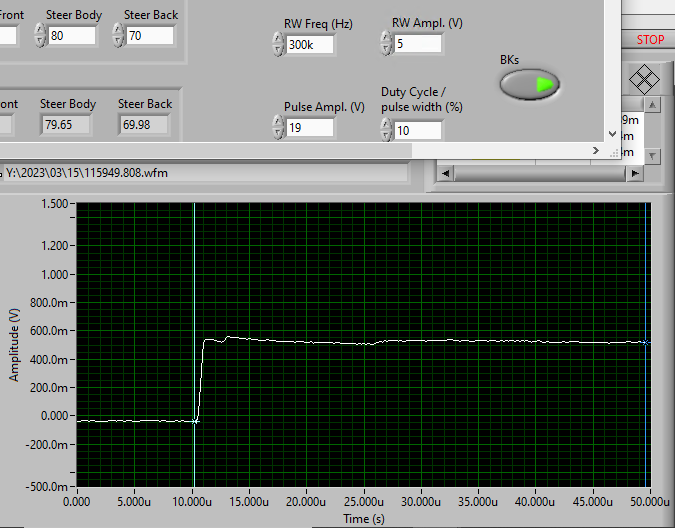Increment the Duty Cycle stepper
675x528 pixels.
pos(386,124)
